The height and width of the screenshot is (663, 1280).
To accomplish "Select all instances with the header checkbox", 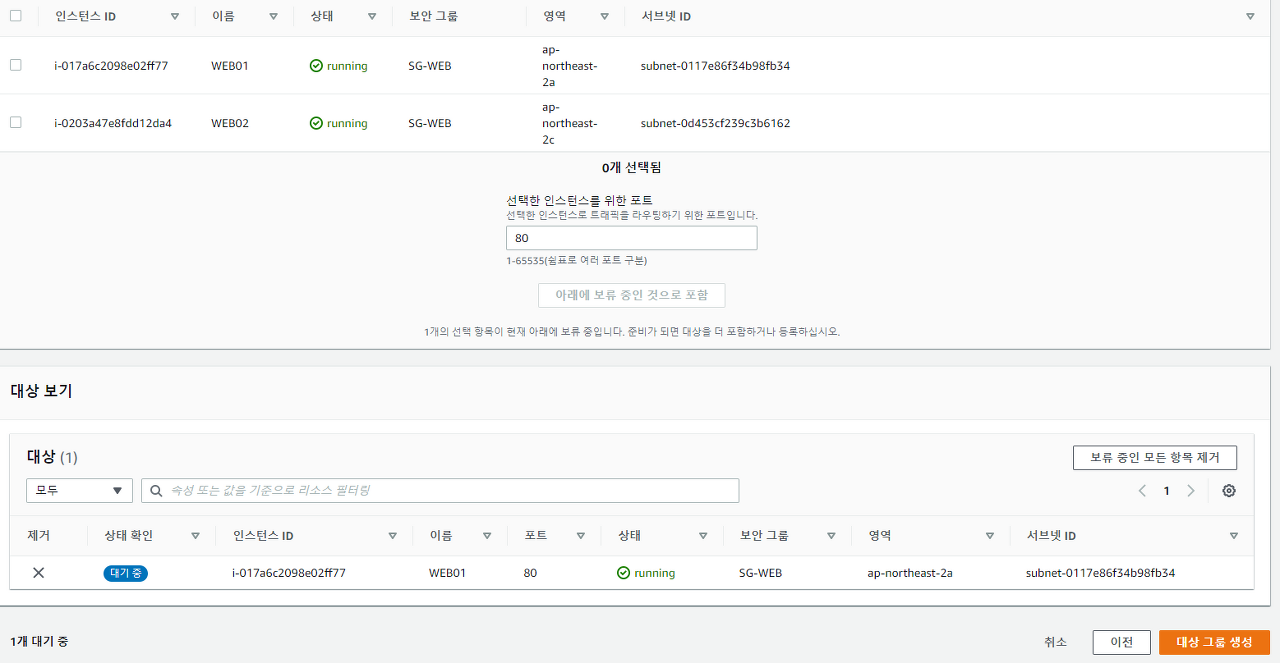I will [x=15, y=16].
